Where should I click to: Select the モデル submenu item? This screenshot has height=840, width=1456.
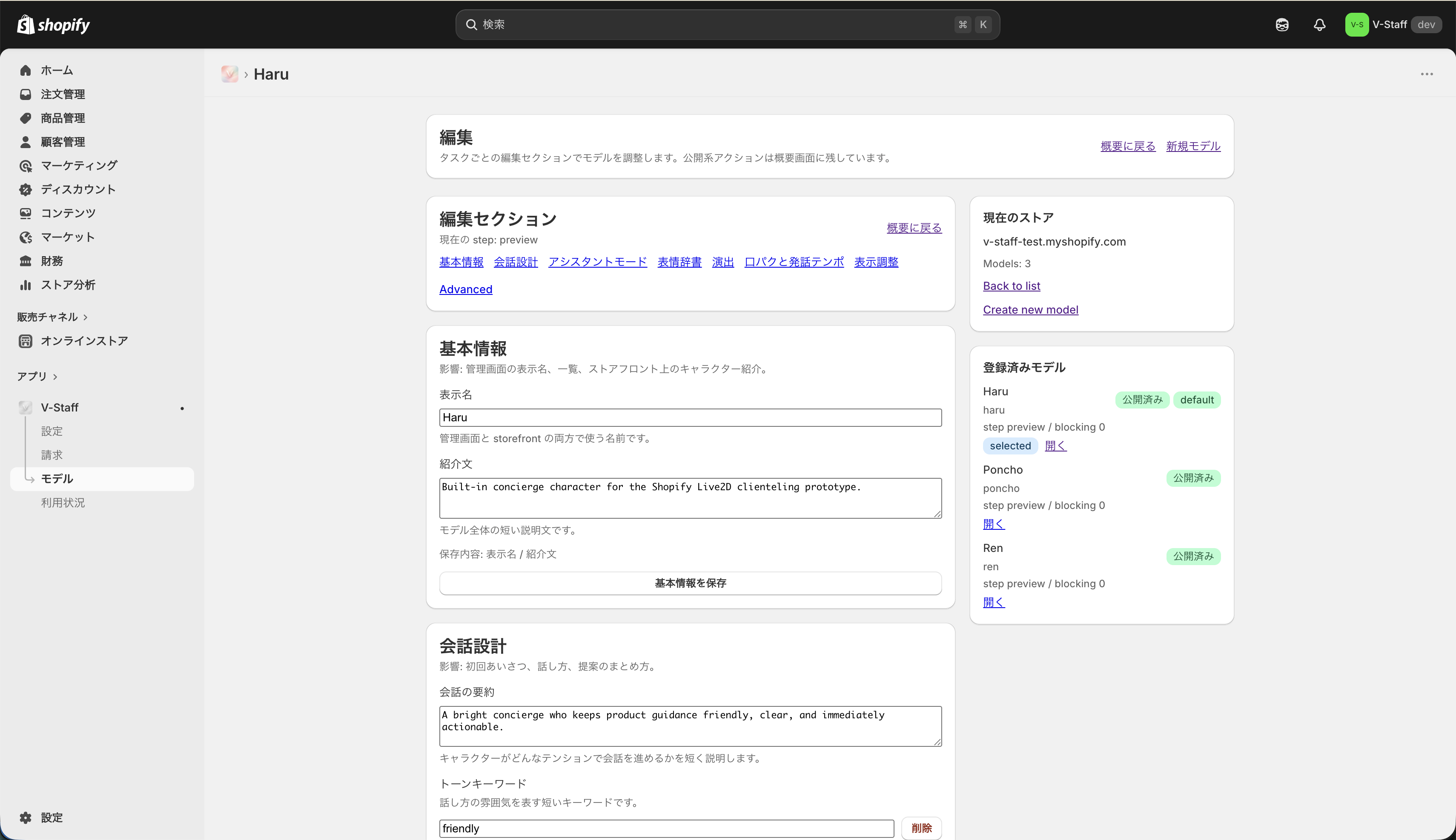pos(102,479)
